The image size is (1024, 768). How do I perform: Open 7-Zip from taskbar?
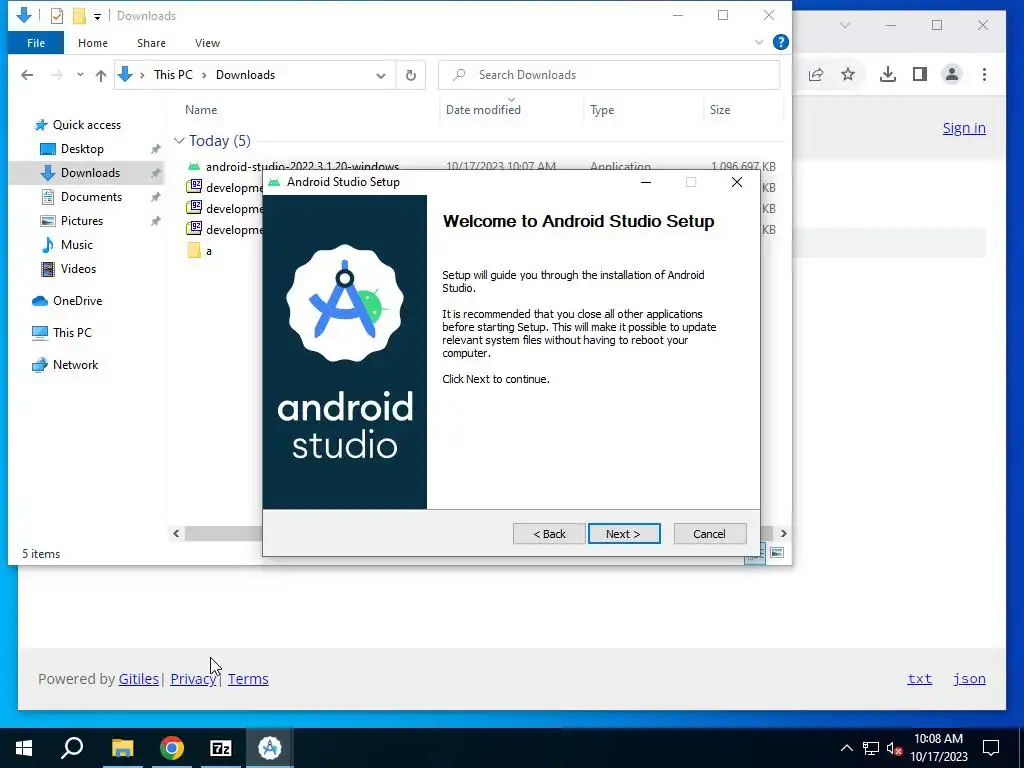(x=221, y=748)
